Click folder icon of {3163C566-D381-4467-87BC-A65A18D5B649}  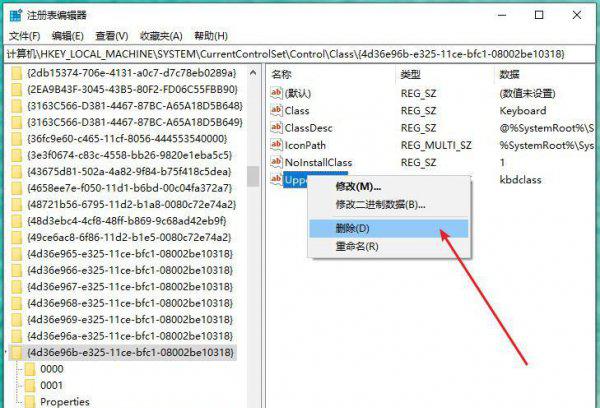click(x=16, y=122)
